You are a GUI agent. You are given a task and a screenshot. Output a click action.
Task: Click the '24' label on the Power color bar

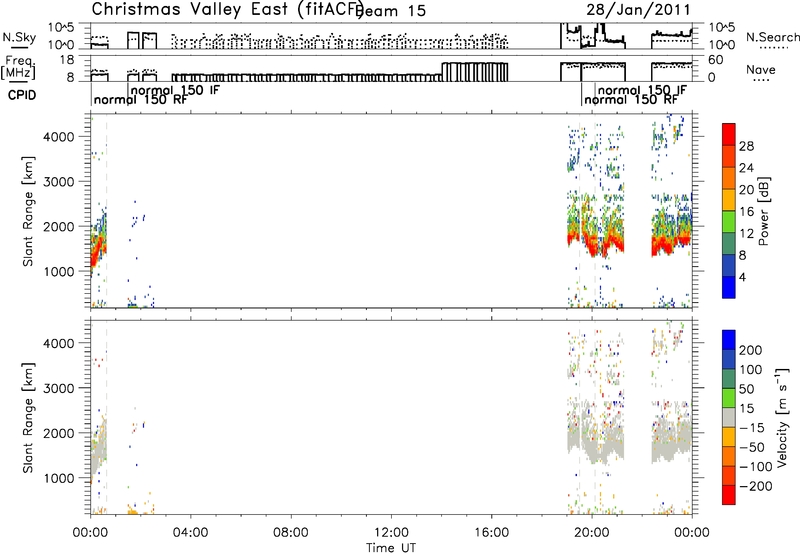click(x=746, y=168)
